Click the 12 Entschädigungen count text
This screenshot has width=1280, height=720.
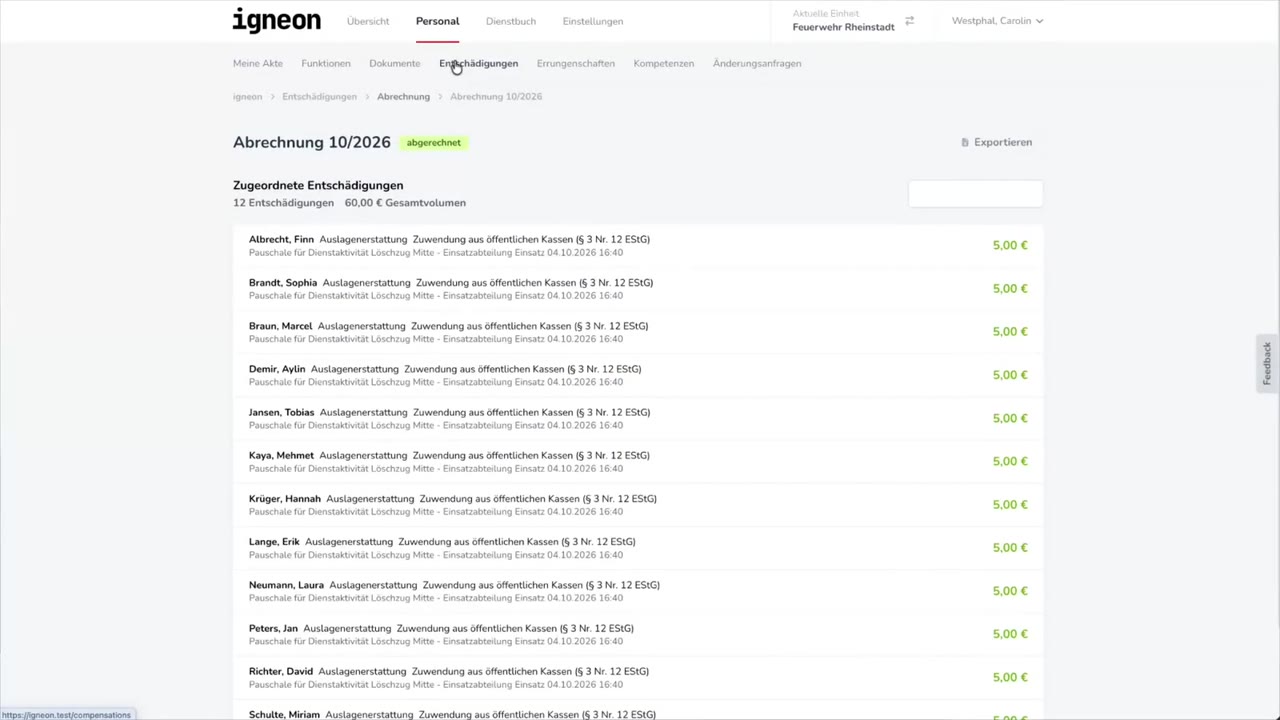point(283,203)
